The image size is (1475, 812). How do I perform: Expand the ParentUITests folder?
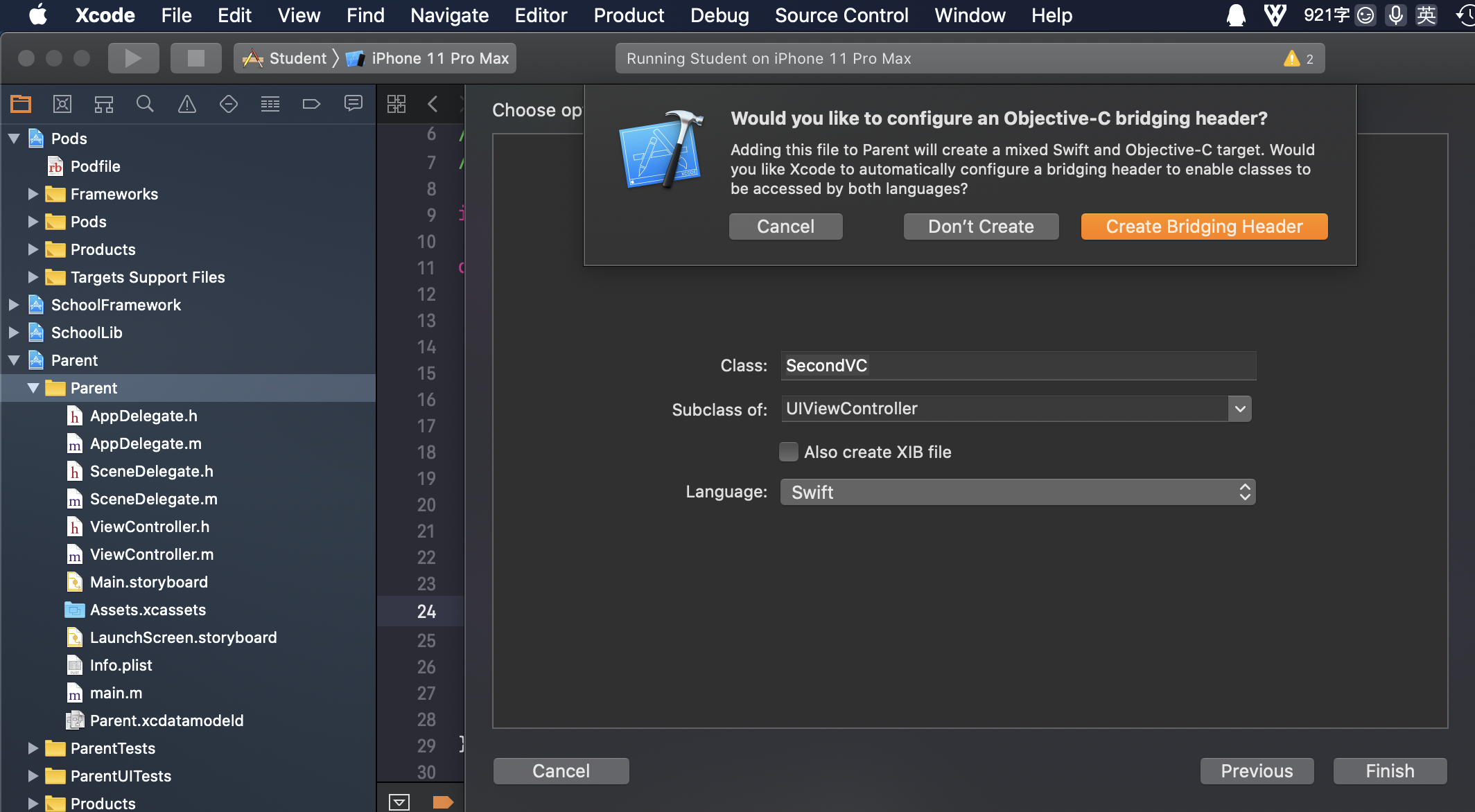(x=33, y=776)
